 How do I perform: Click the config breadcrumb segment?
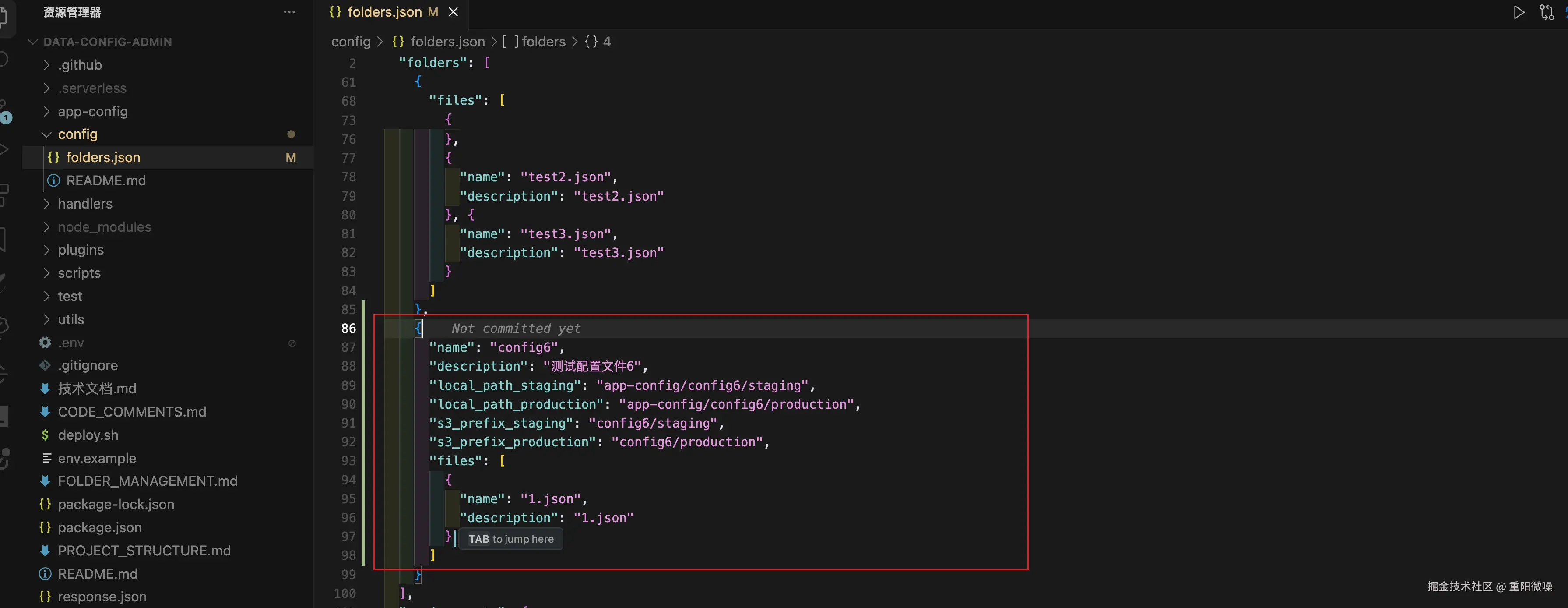pos(351,42)
